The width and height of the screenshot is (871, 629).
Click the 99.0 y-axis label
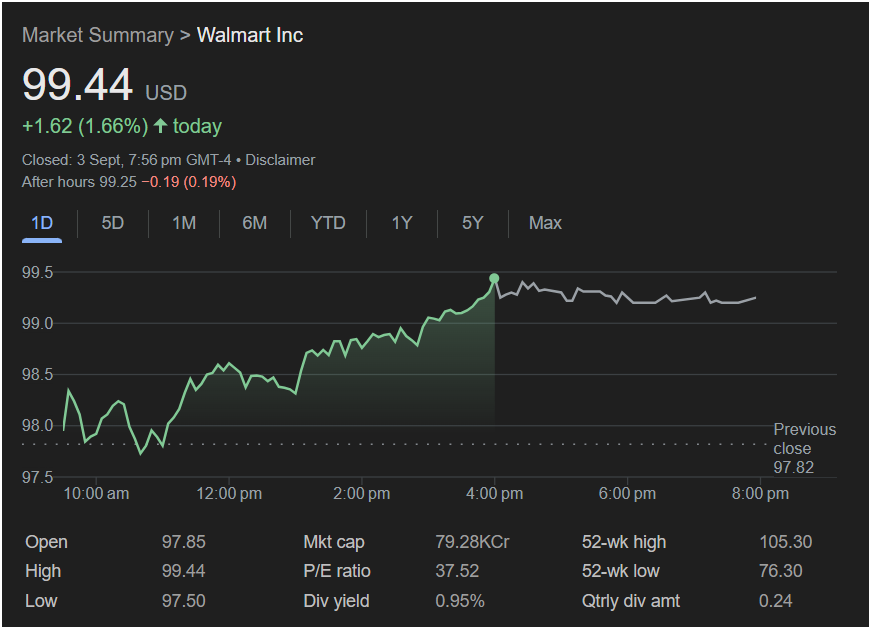point(38,323)
